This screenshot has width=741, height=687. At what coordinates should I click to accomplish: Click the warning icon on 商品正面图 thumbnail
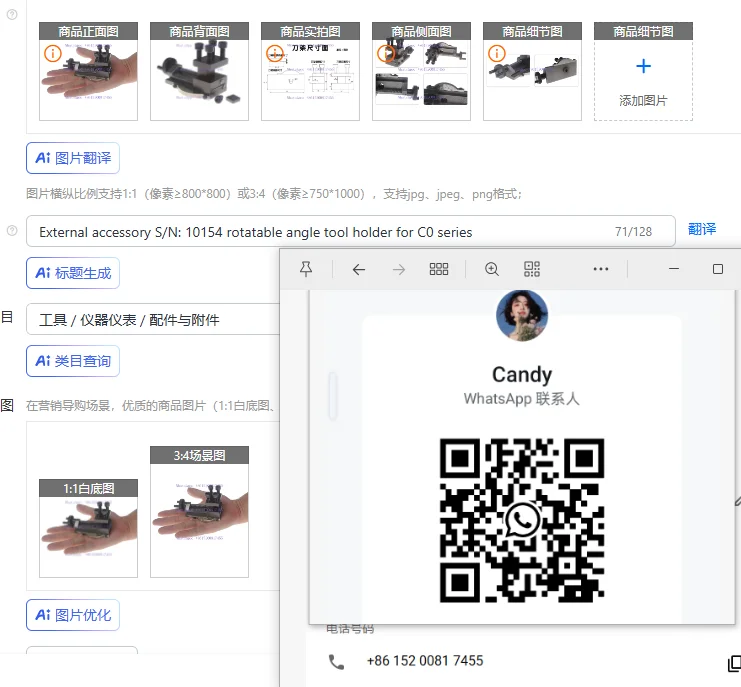point(52,53)
